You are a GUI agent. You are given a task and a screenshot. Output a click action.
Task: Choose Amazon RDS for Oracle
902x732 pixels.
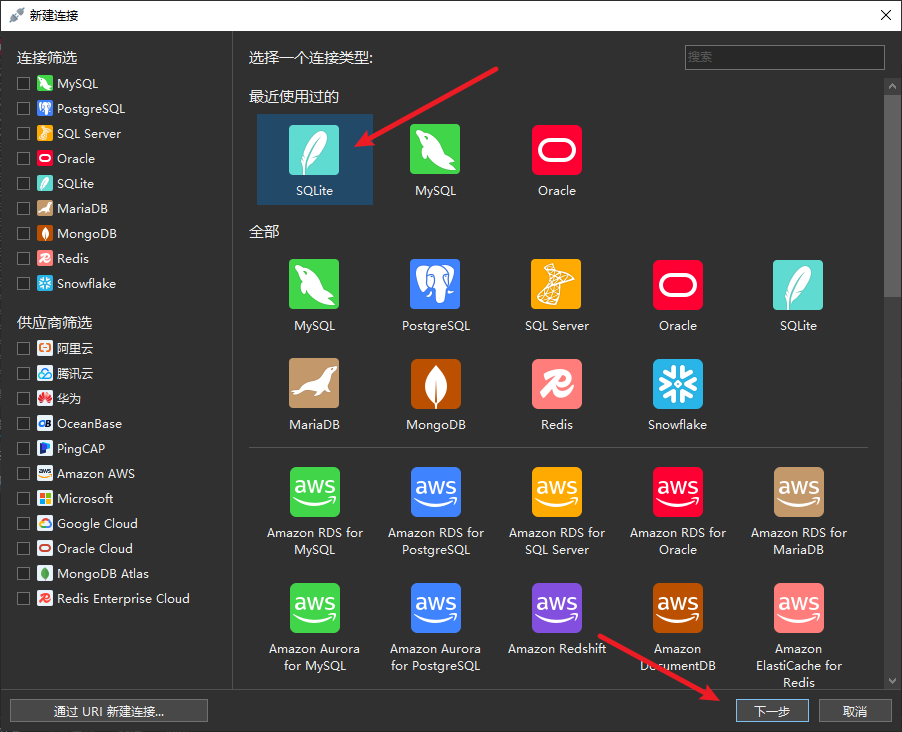point(678,492)
